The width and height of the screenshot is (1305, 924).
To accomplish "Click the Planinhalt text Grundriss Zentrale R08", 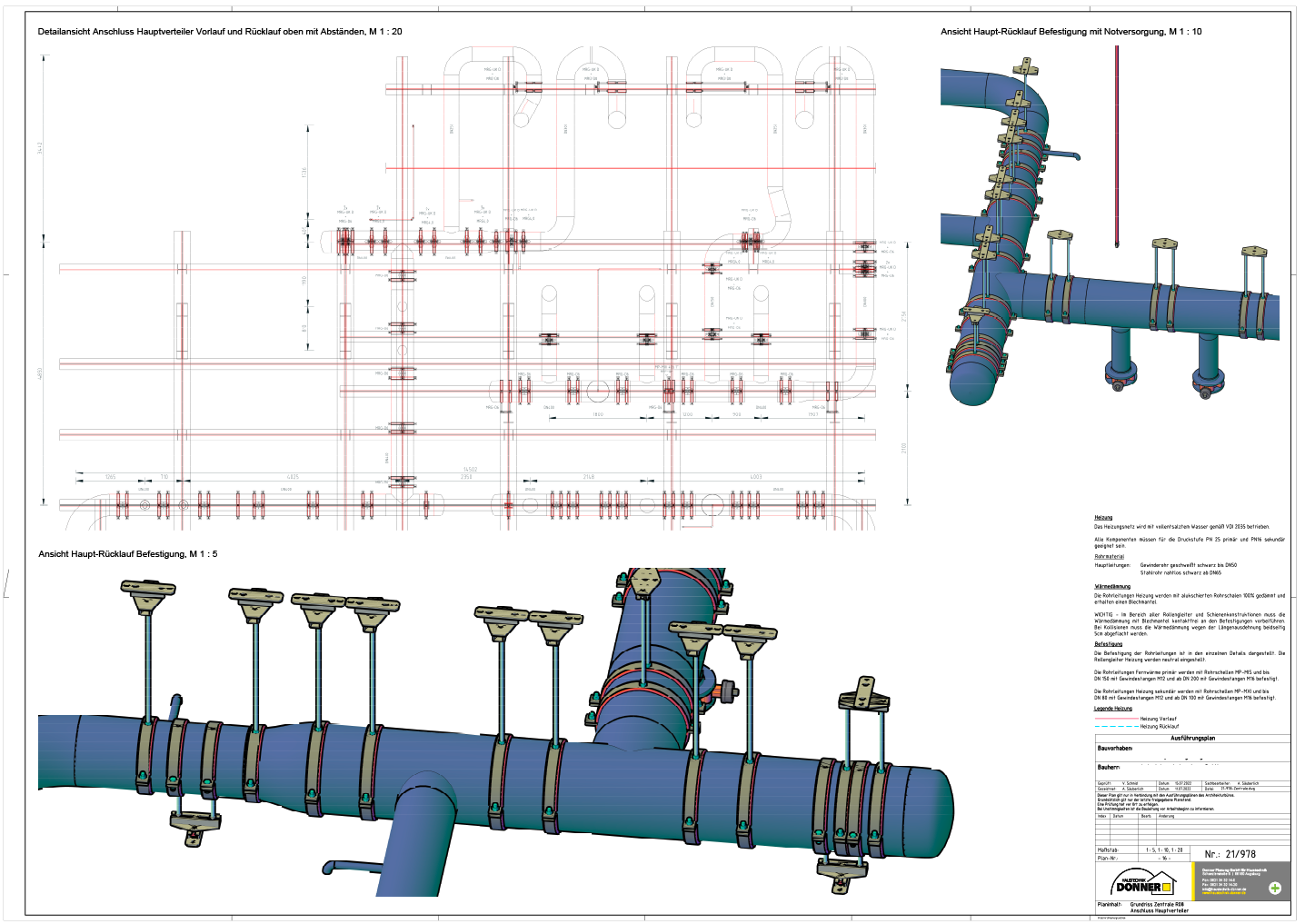I will point(1157,905).
